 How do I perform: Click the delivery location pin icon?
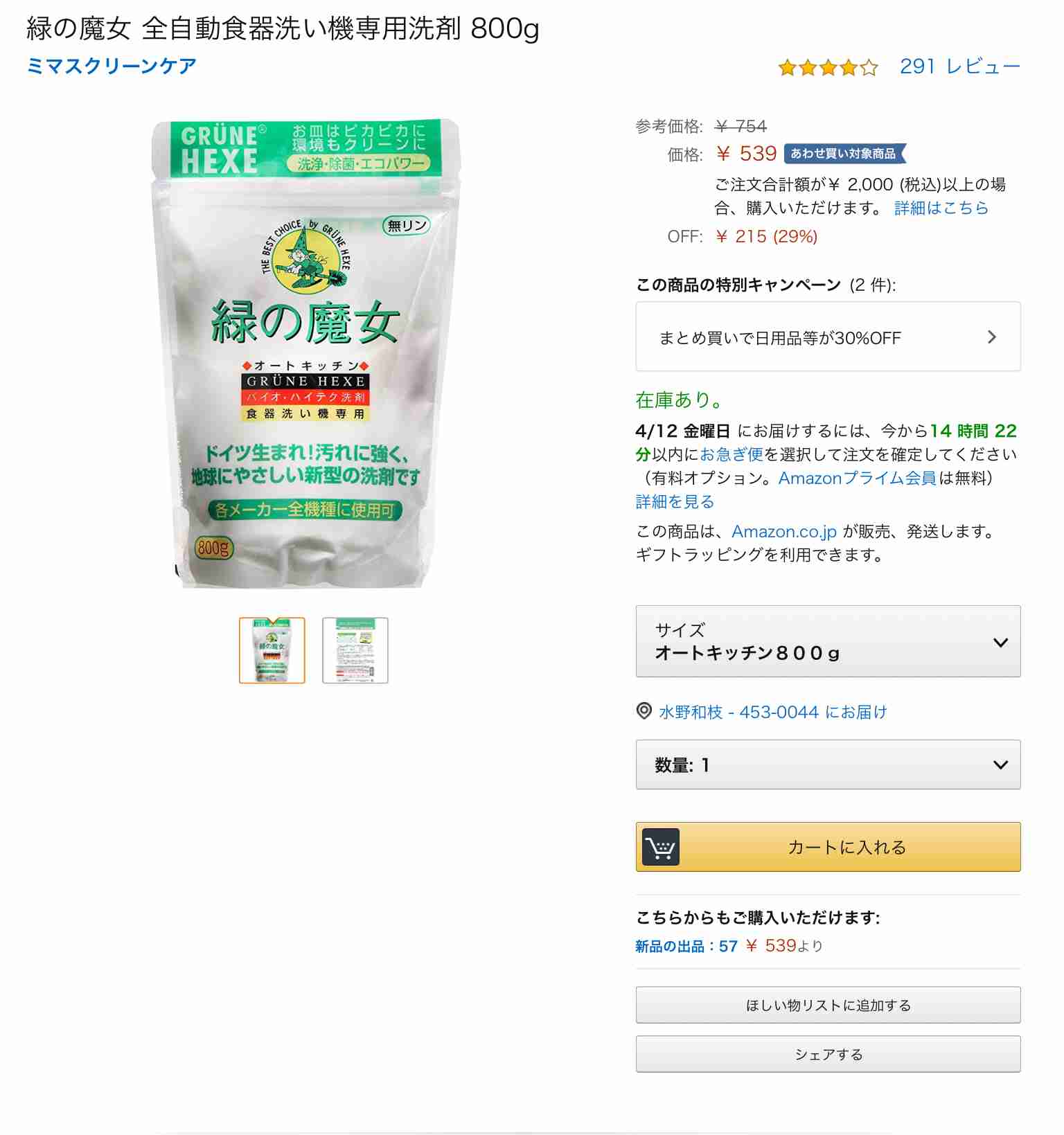[x=644, y=711]
